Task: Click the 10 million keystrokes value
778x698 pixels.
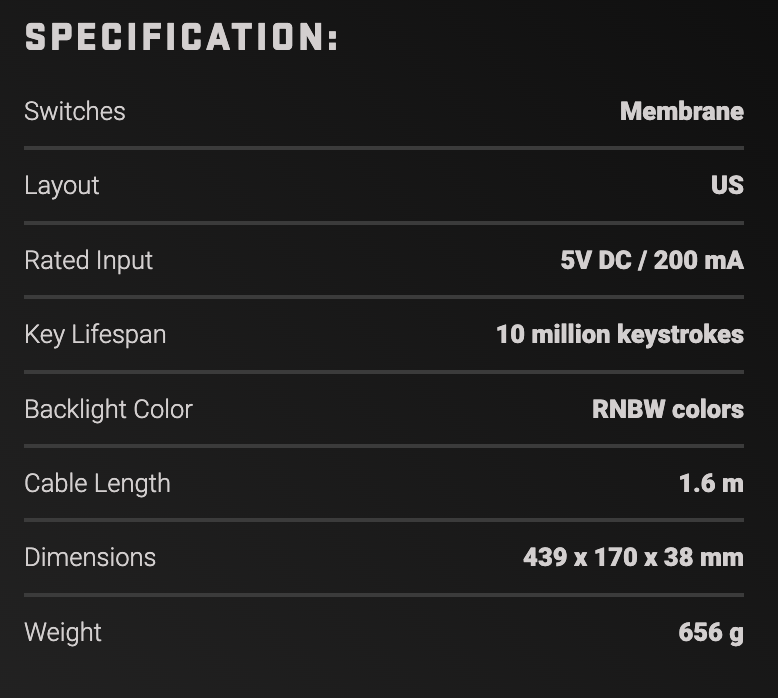Action: tap(620, 334)
